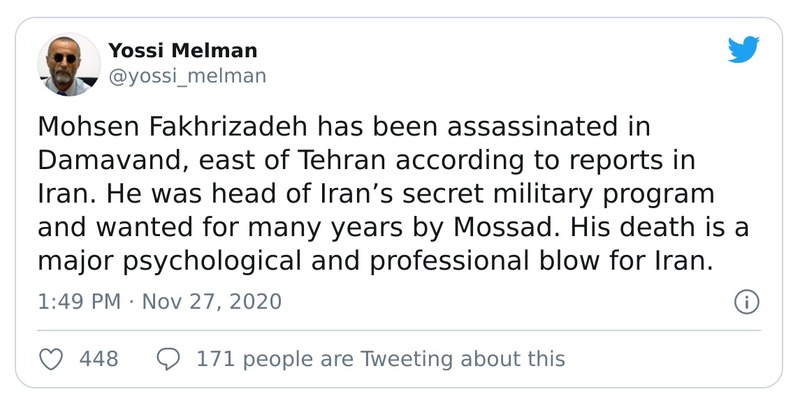Click the 448 likes count
Screen dimensions: 800x408
[100, 358]
